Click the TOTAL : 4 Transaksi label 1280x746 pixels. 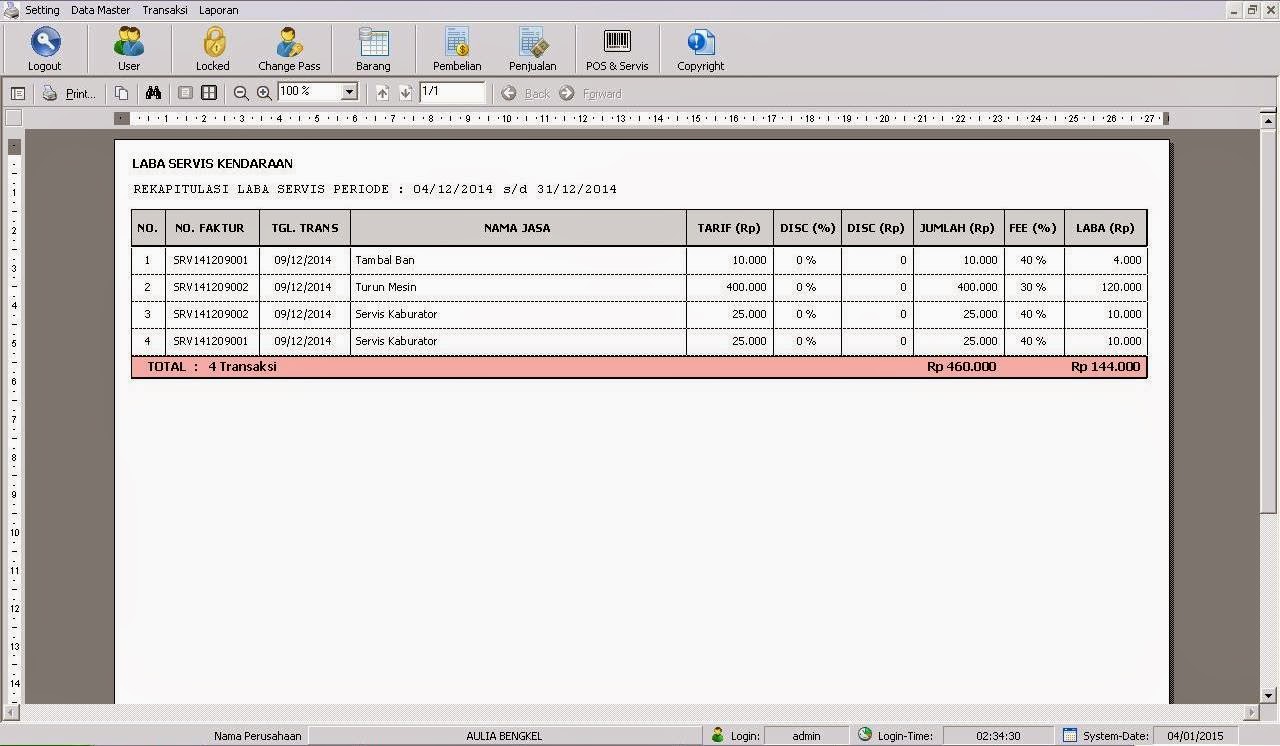pos(212,367)
